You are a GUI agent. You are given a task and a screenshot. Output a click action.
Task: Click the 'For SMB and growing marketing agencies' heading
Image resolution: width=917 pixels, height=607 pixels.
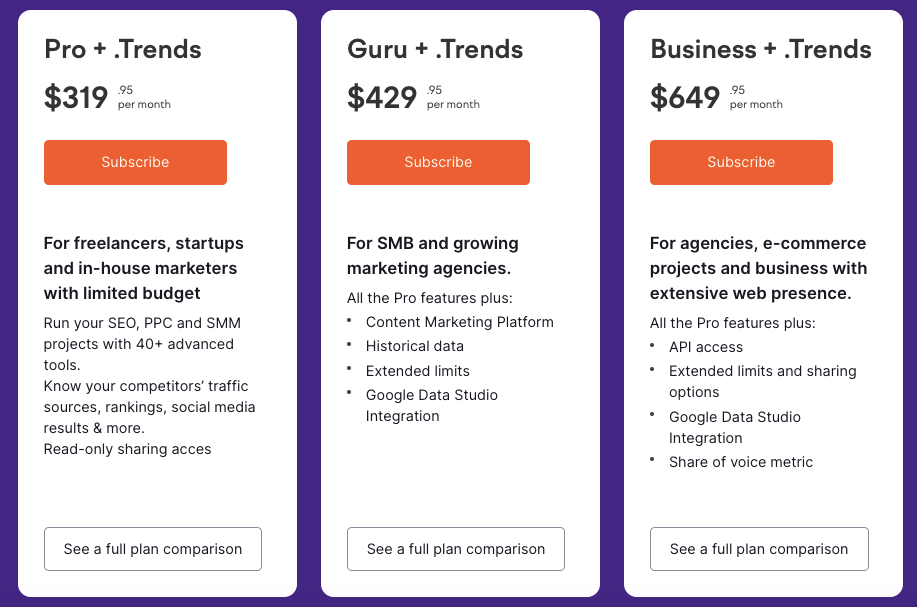click(x=433, y=256)
